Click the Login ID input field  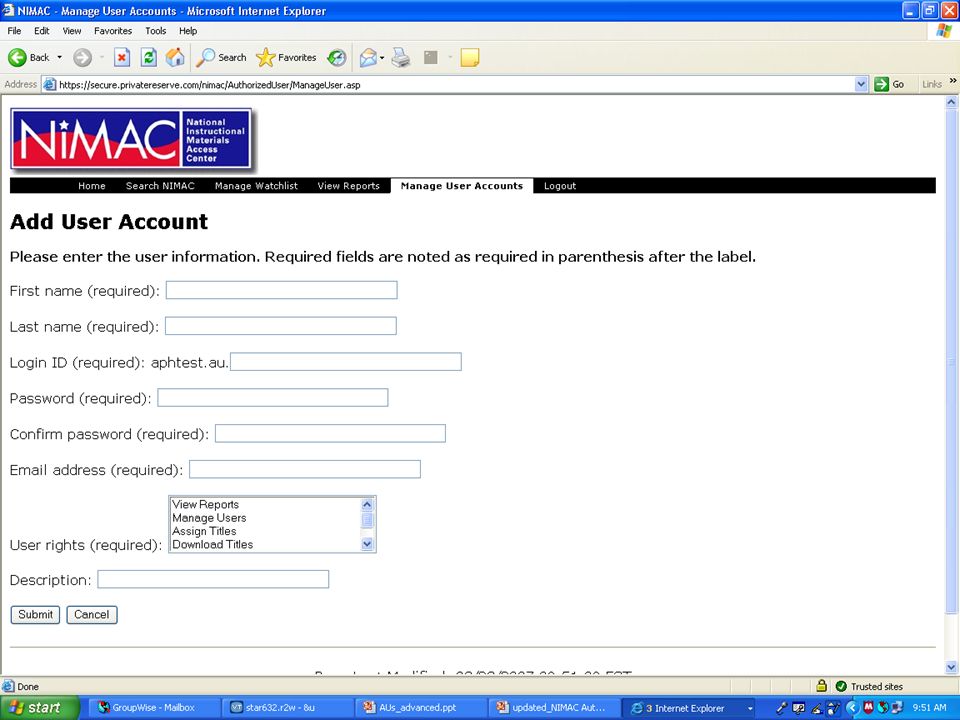point(346,362)
